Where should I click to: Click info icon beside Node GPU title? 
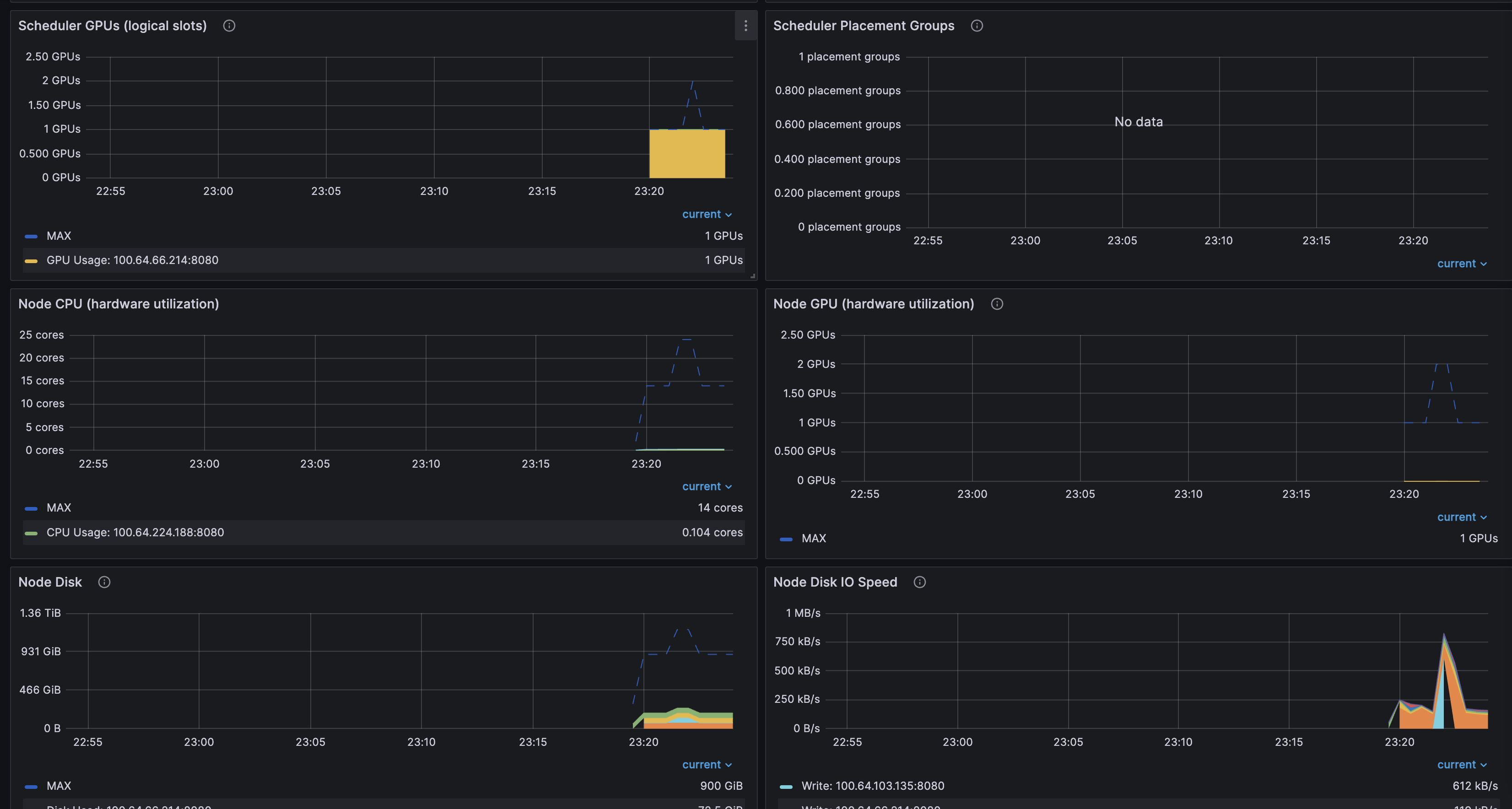click(x=997, y=304)
